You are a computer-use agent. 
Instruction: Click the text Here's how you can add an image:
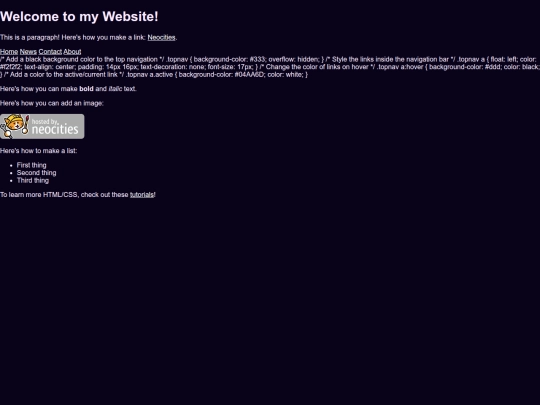click(52, 103)
